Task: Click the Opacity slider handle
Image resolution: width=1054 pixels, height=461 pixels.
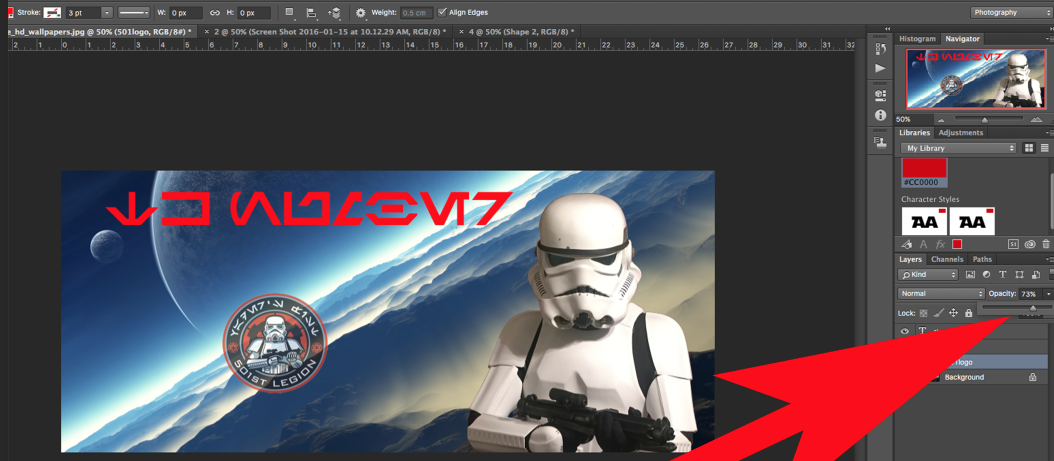Action: tap(1032, 308)
